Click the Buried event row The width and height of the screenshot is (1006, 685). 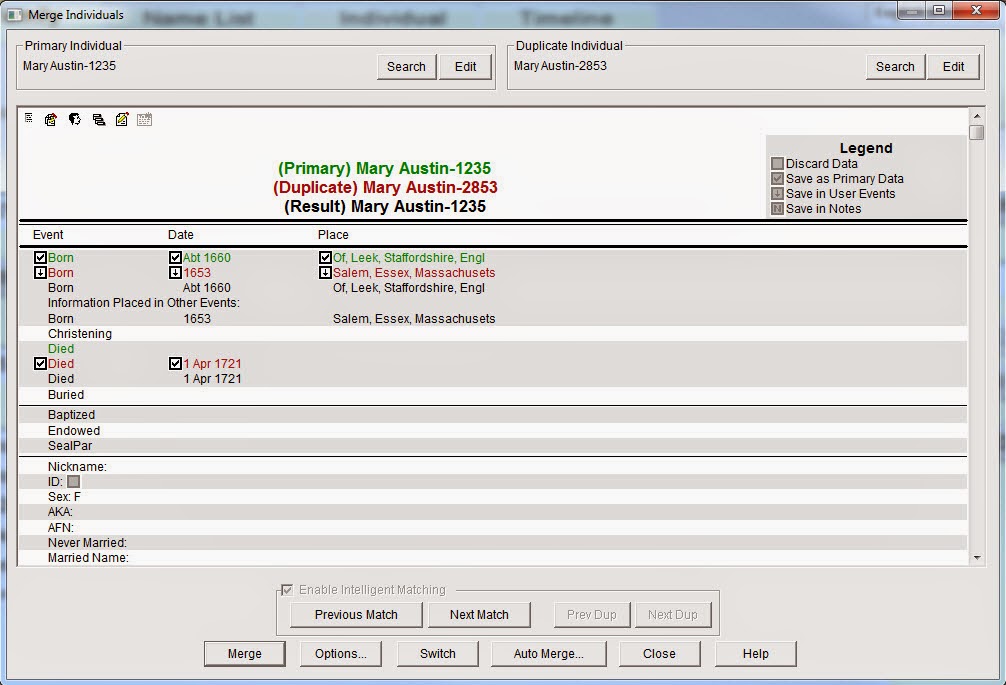click(x=493, y=394)
